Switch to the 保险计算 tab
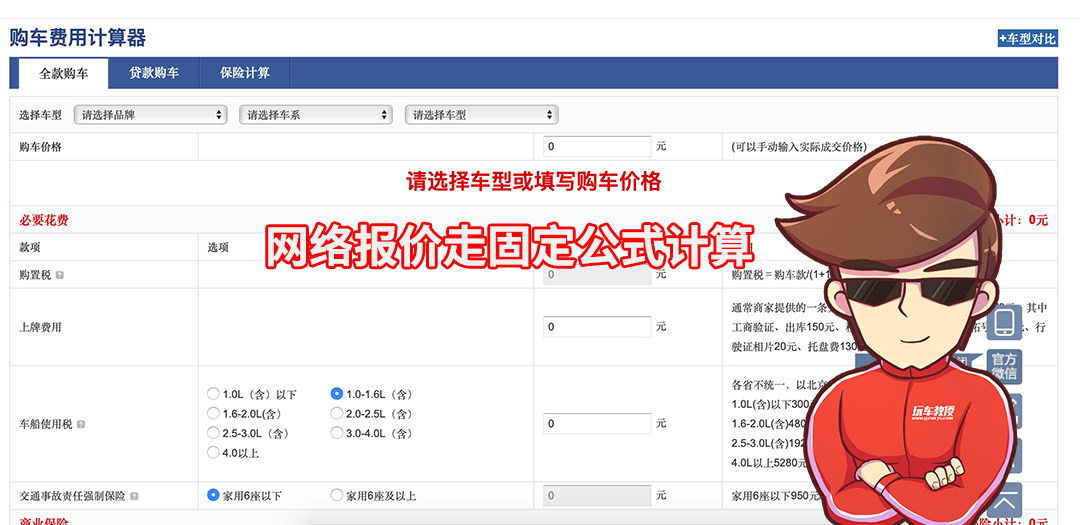The image size is (1080, 525). coord(245,73)
